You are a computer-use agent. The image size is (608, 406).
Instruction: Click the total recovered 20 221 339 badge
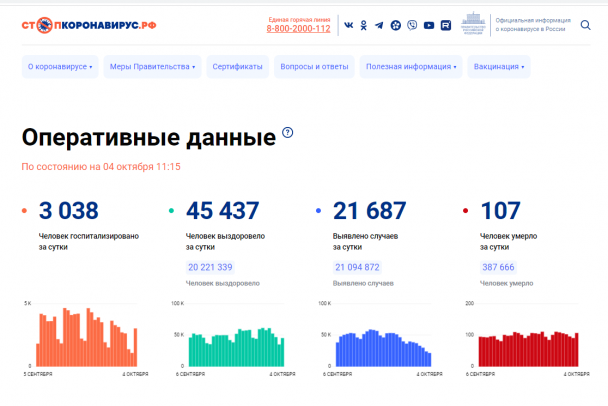point(210,267)
